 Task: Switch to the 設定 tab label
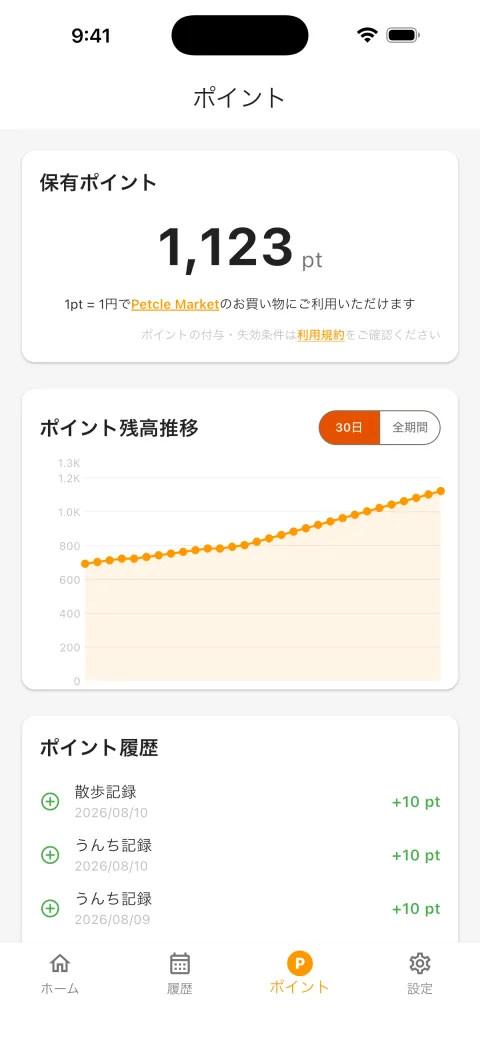420,988
